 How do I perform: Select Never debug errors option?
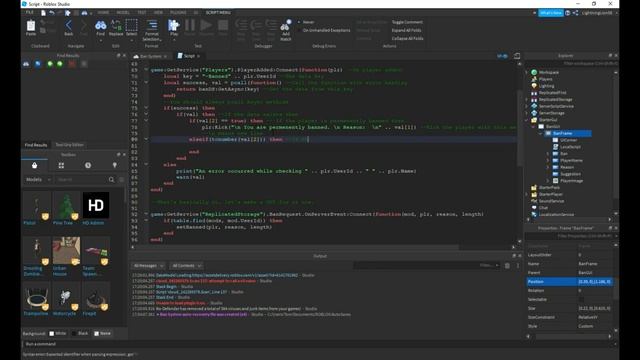pos(306,22)
